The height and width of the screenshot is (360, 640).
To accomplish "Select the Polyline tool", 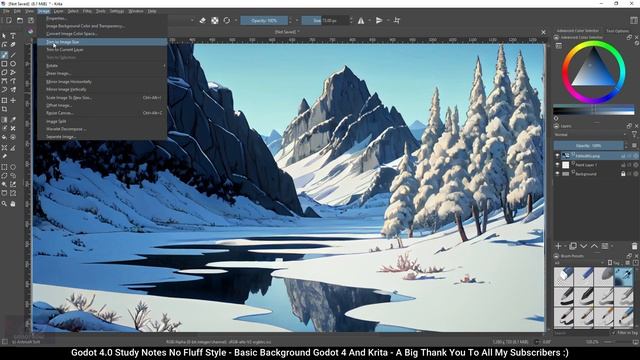I will (x=13, y=72).
